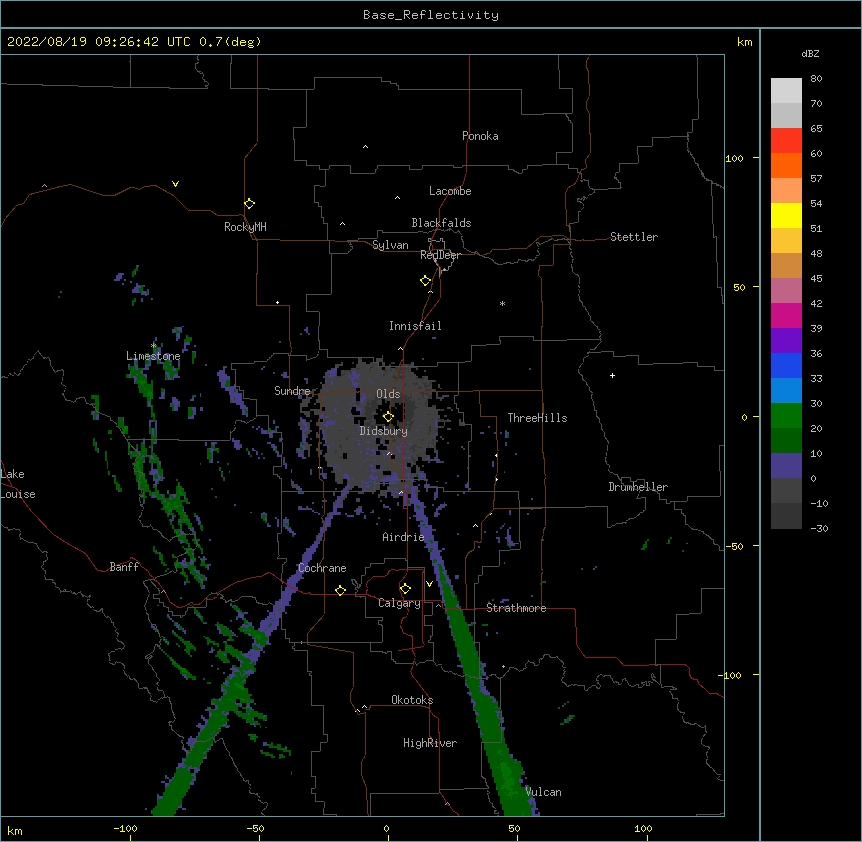This screenshot has width=862, height=842.
Task: Pick the yellow 51–54 dBZ legend swatch
Action: tap(786, 215)
